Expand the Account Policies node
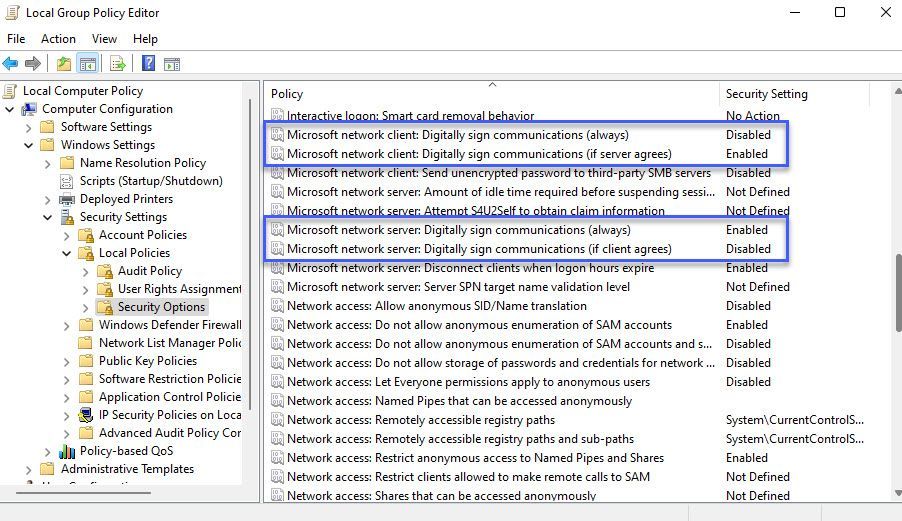Image resolution: width=902 pixels, height=521 pixels. 67,235
